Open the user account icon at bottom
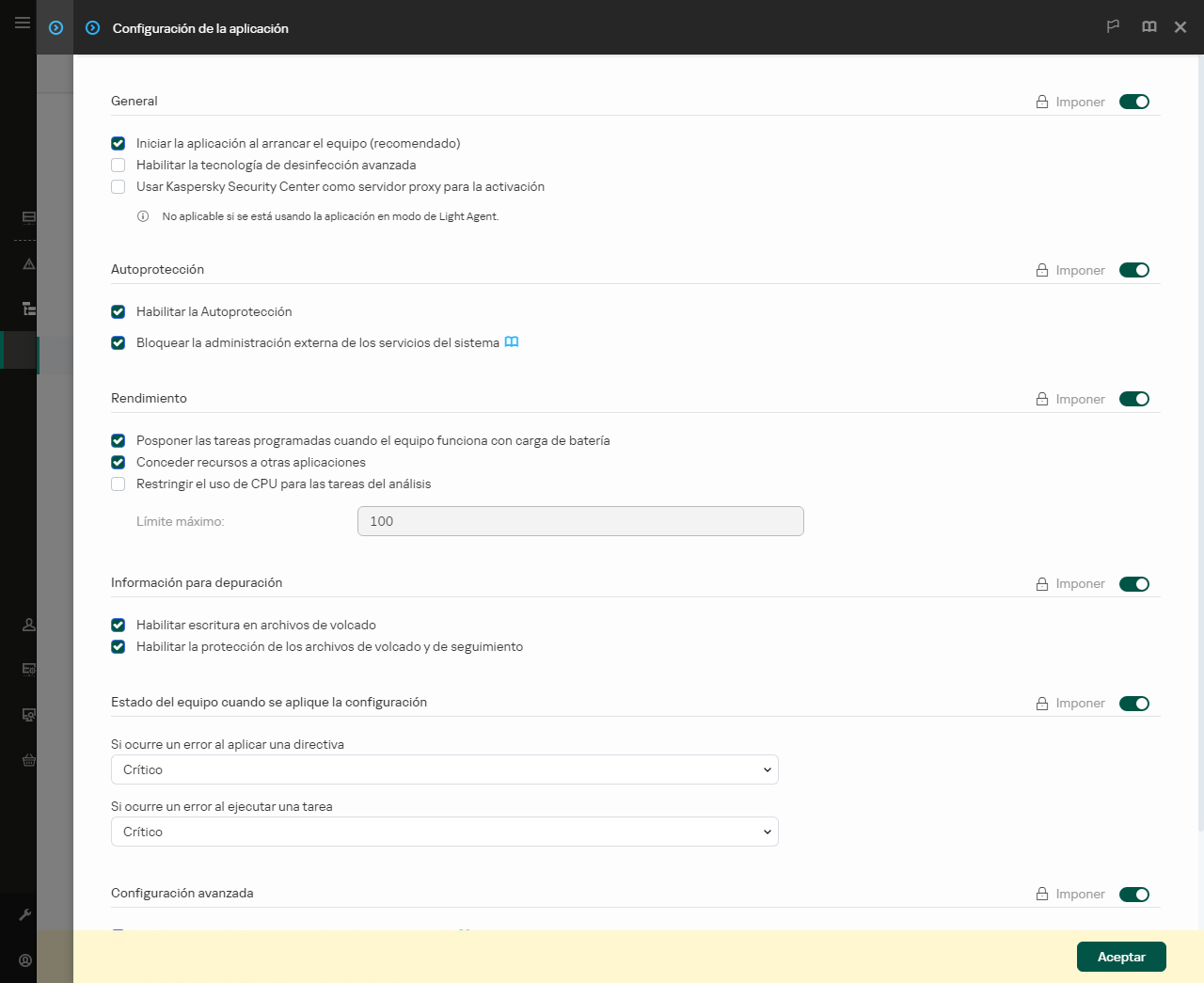 click(x=27, y=960)
